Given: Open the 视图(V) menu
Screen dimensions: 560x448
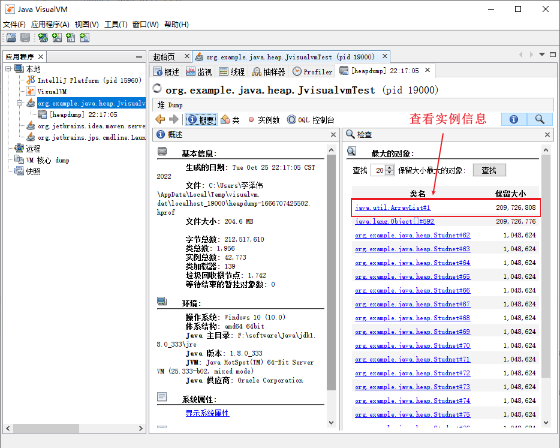Looking at the screenshot, I should 87,24.
